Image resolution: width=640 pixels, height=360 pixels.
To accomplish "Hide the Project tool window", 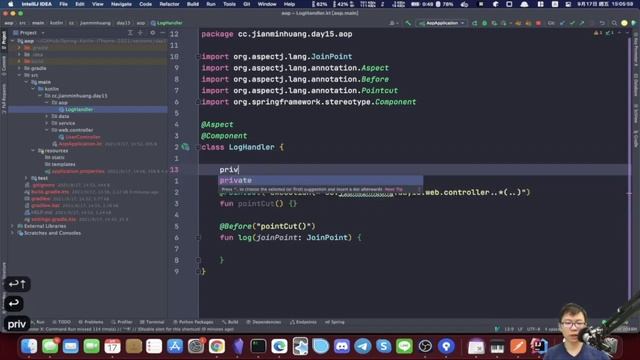I will tap(162, 33).
